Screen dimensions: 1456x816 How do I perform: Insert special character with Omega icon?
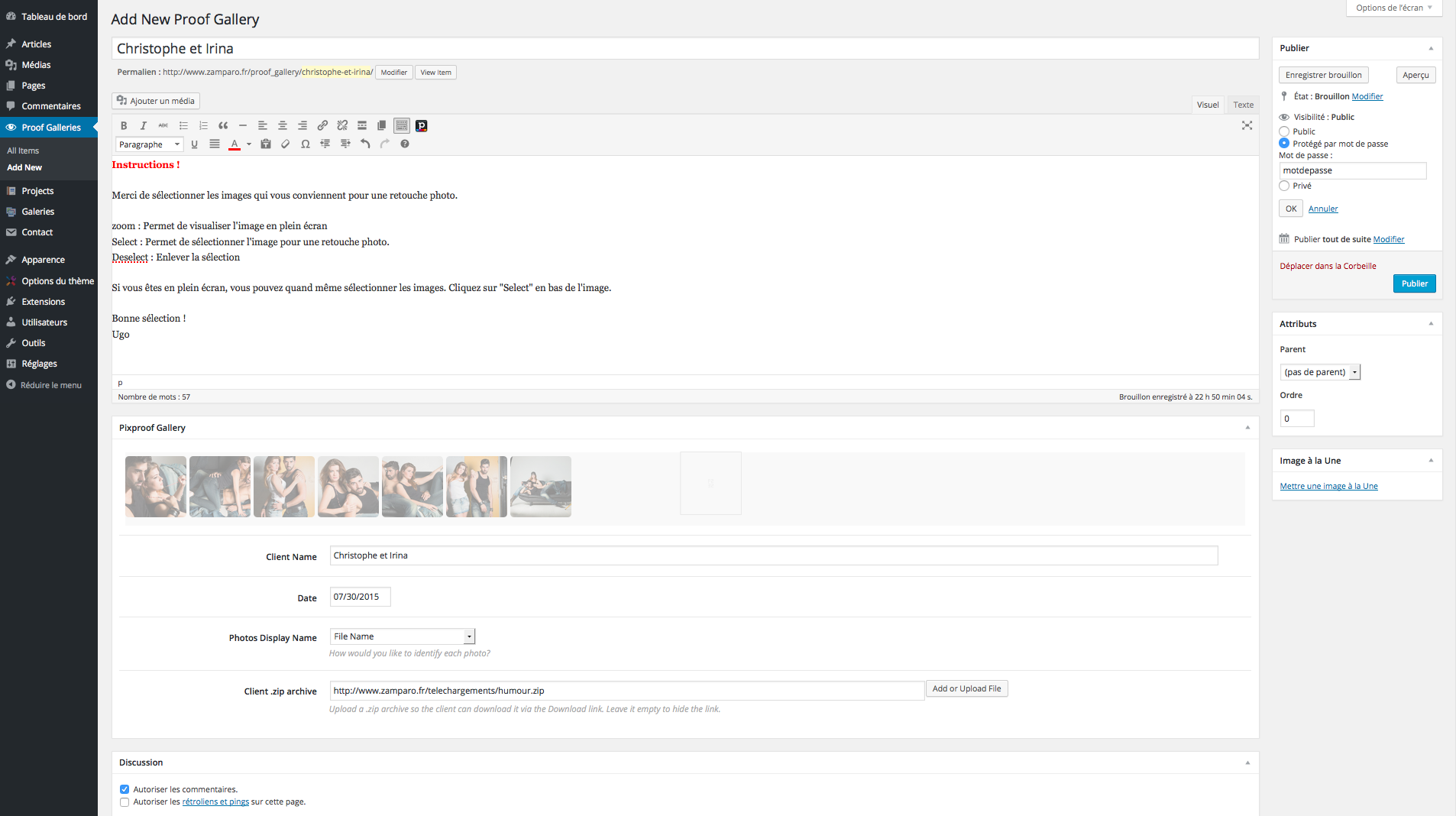[306, 144]
